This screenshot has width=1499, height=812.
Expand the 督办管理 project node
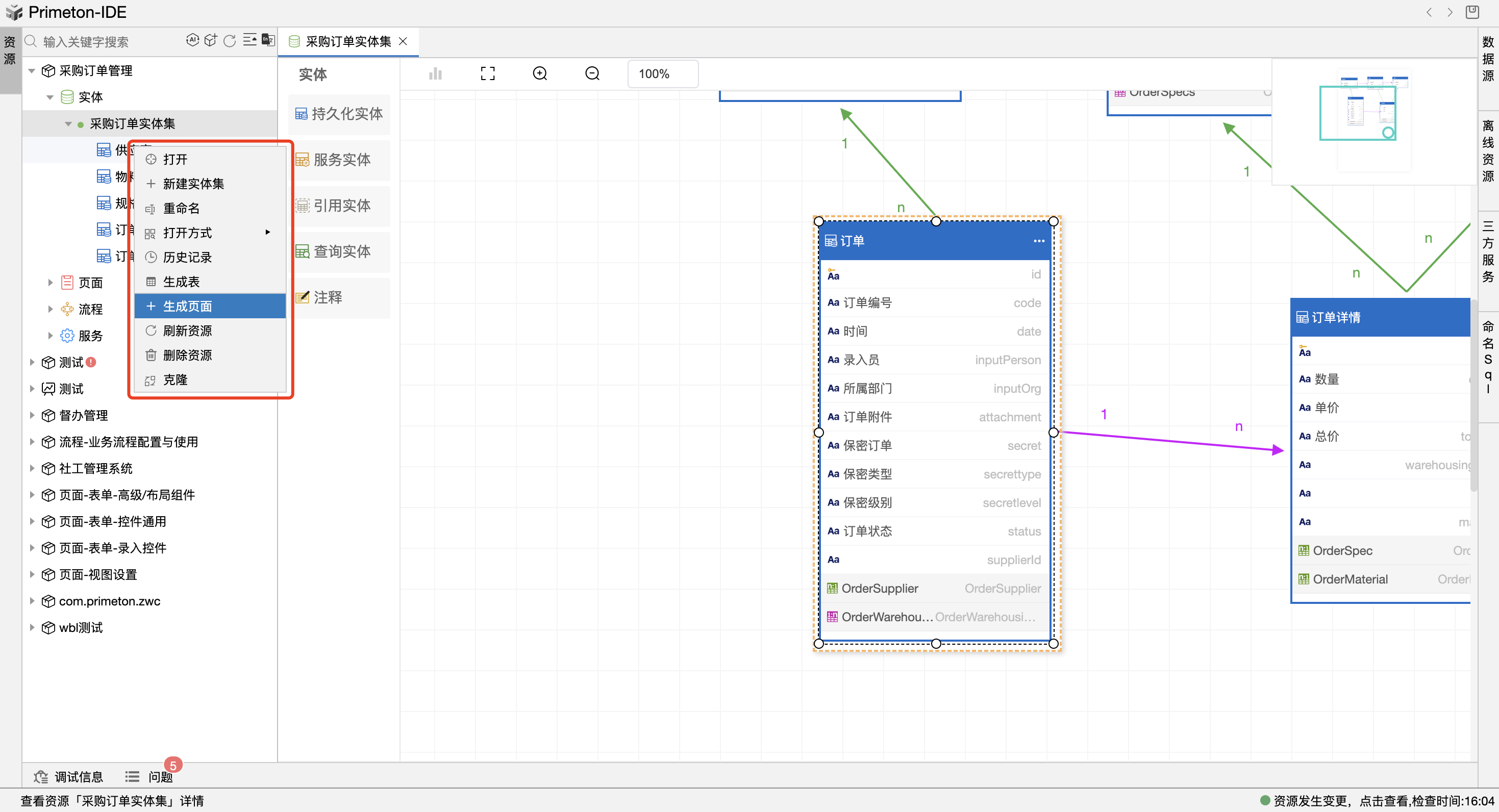click(x=32, y=415)
